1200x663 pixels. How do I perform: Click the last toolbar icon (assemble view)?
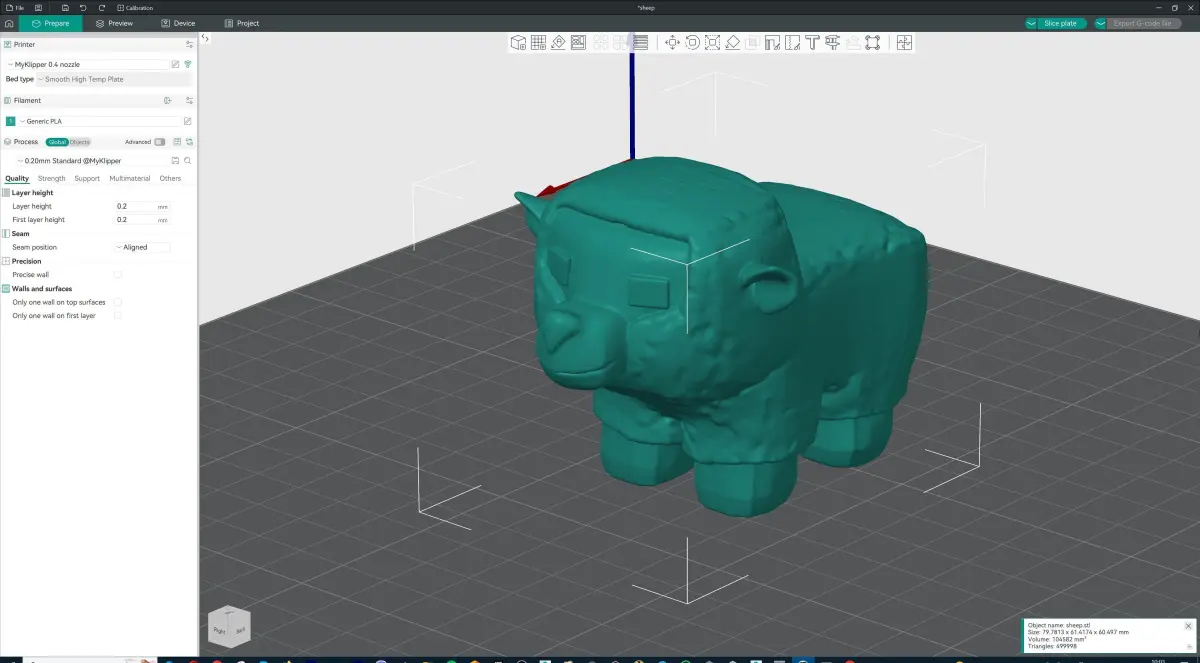pos(905,43)
